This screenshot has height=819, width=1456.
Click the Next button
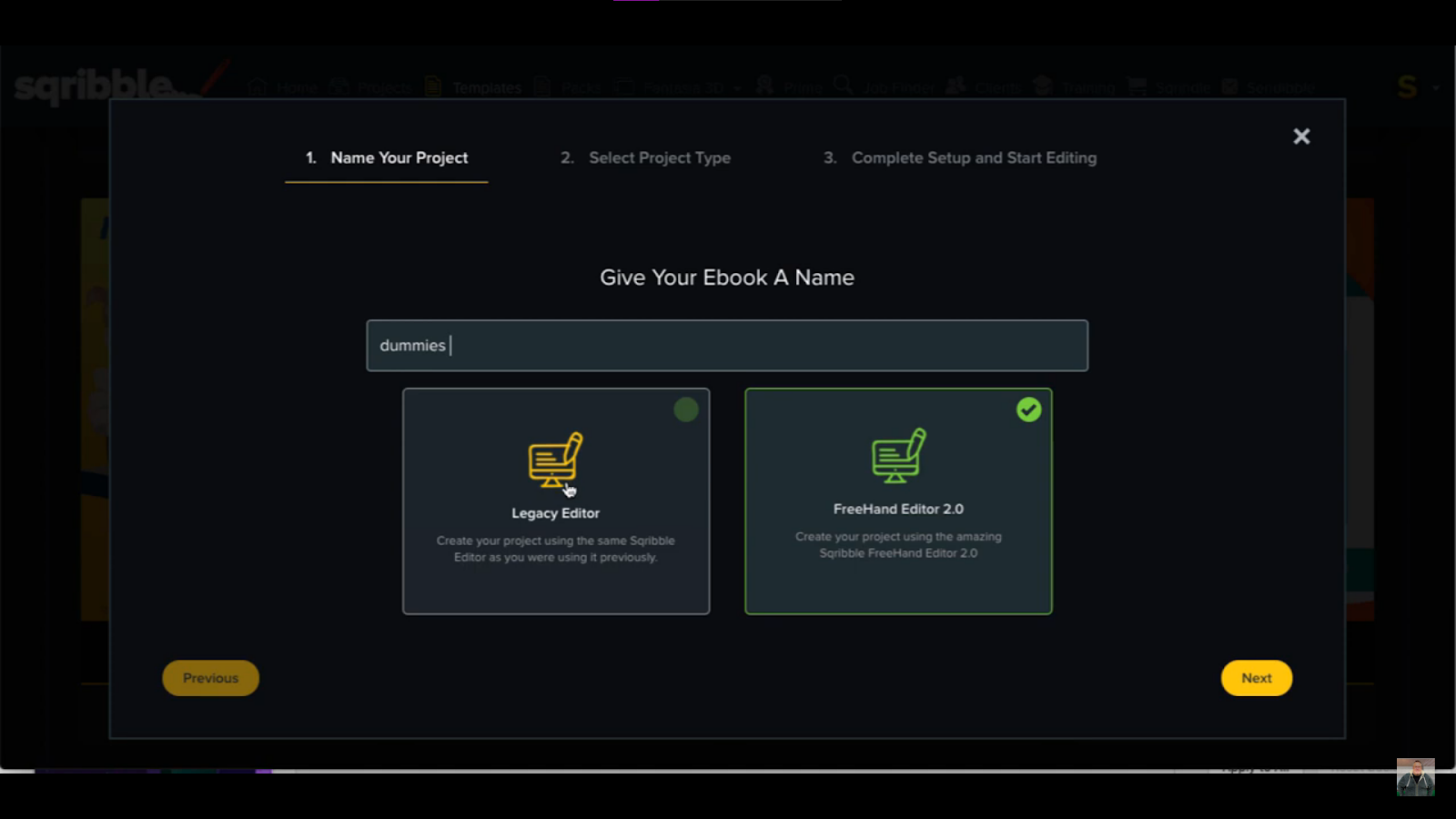[1256, 678]
